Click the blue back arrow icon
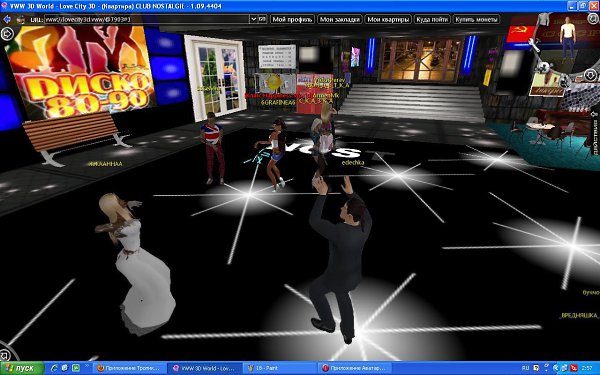Screen dimensions: 600x375 7,19
